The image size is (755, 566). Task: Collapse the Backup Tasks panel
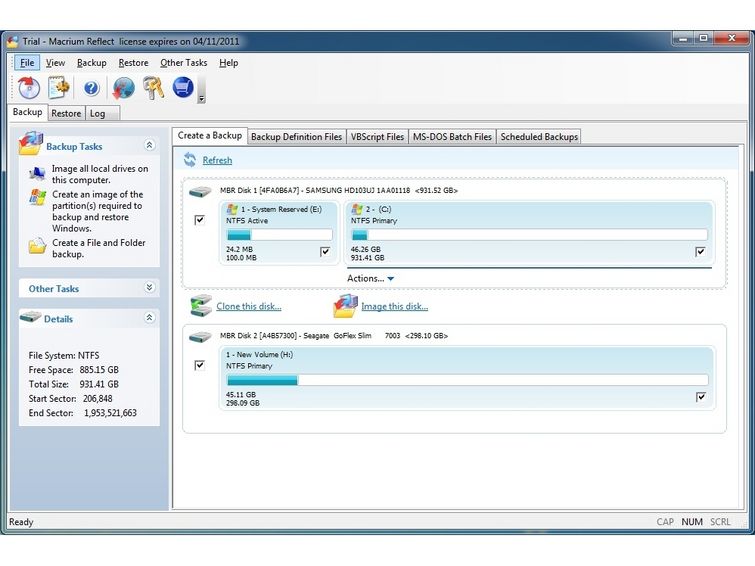pyautogui.click(x=149, y=145)
